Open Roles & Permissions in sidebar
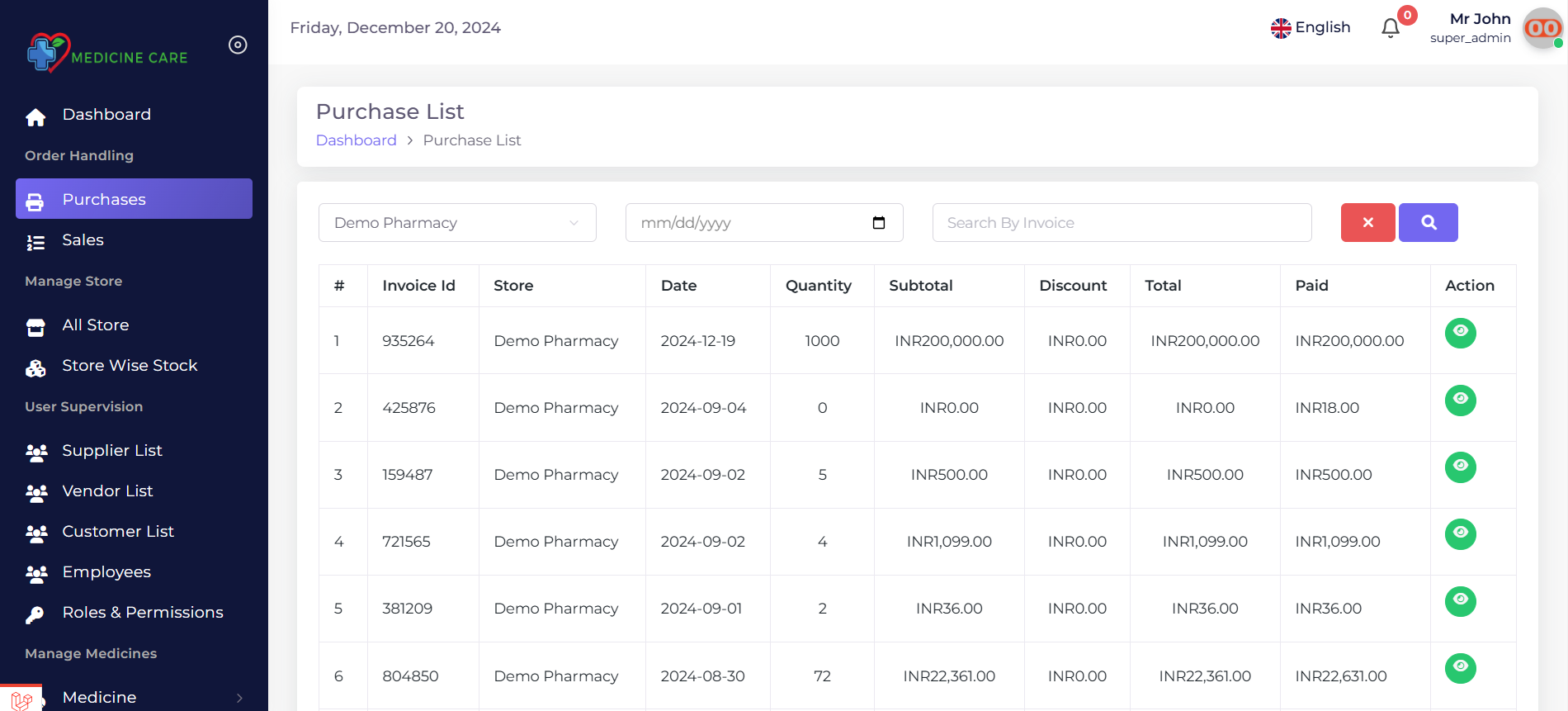The image size is (1568, 711). tap(142, 613)
